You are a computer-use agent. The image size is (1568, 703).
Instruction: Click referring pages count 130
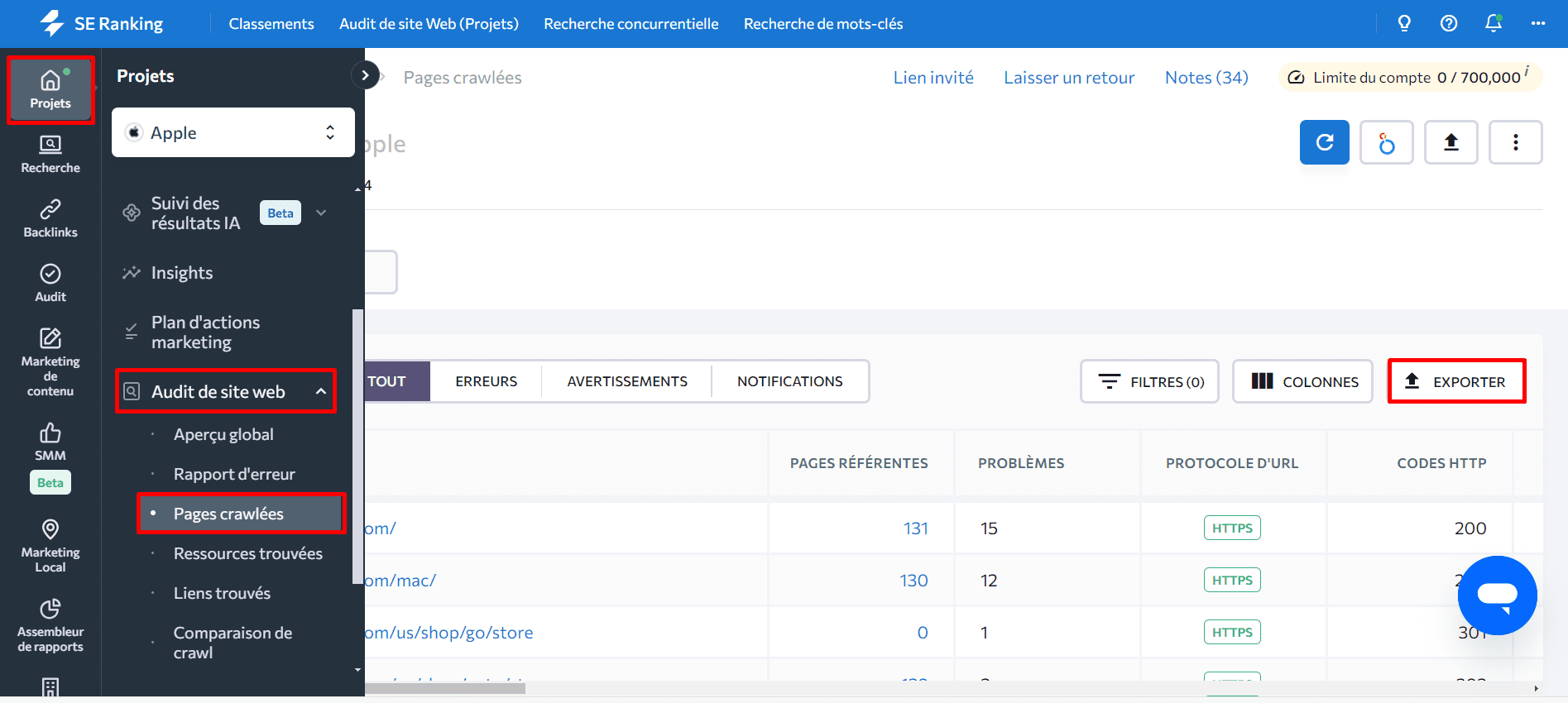pos(913,581)
